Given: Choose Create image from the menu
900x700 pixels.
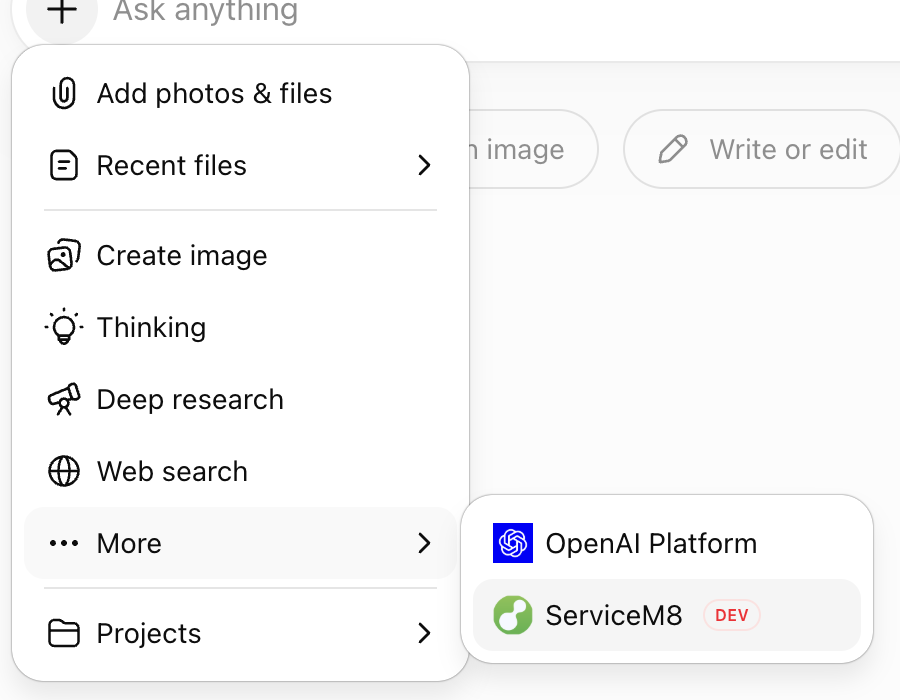Looking at the screenshot, I should tap(240, 255).
